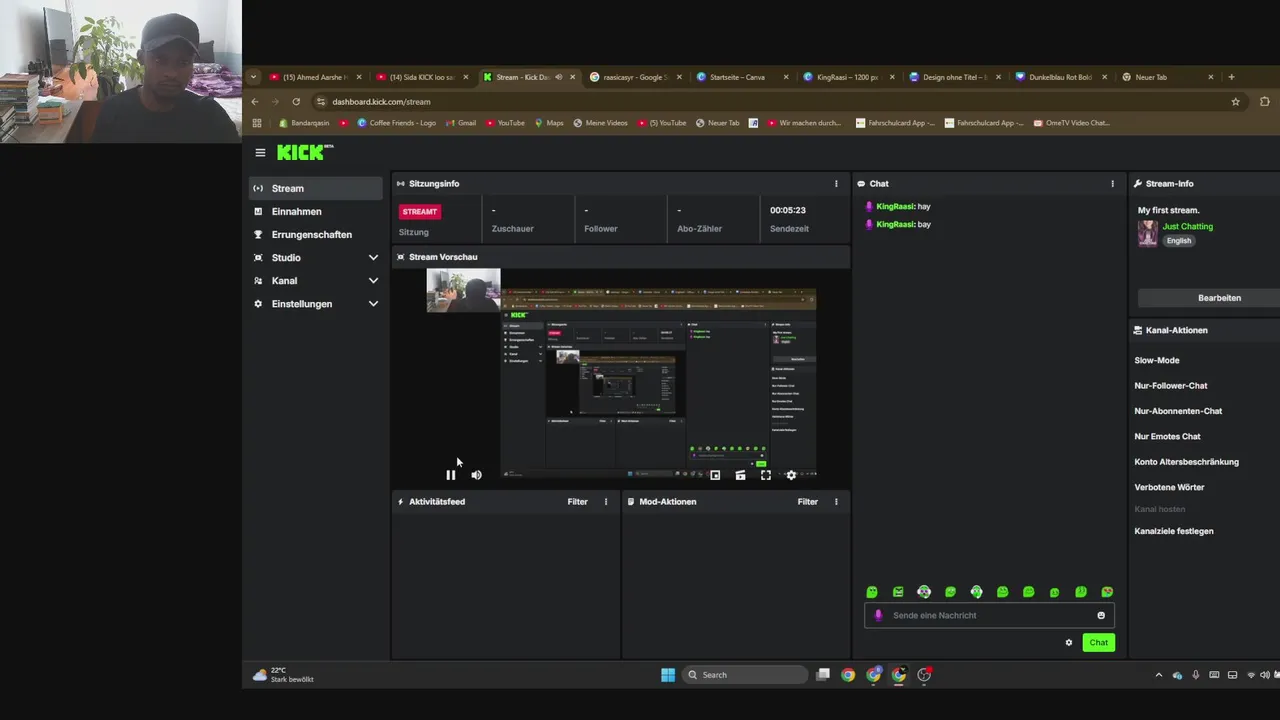Open Filter in Mod-Aktionen panel
The image size is (1280, 720).
808,502
